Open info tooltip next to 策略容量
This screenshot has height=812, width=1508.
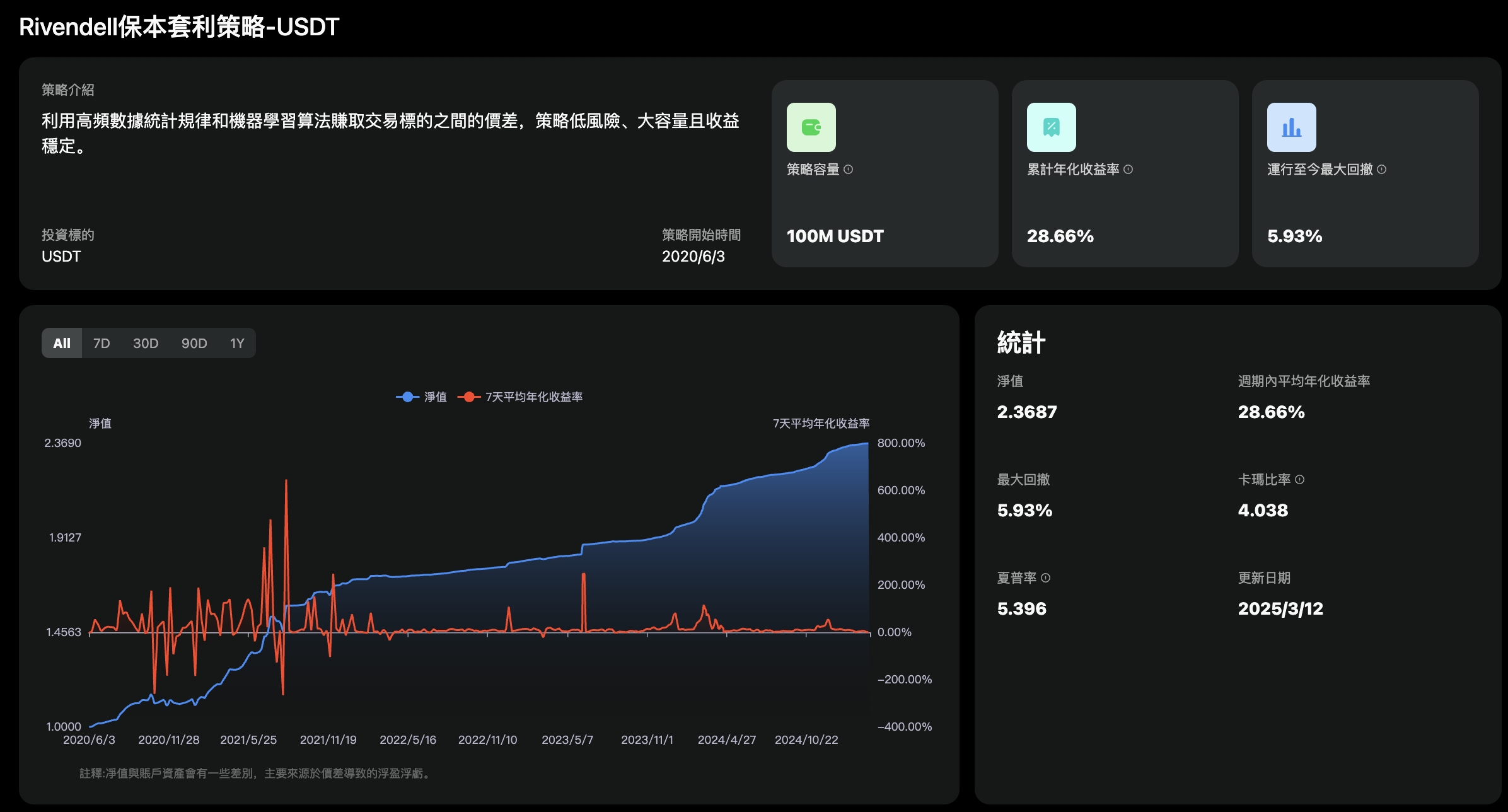point(849,169)
